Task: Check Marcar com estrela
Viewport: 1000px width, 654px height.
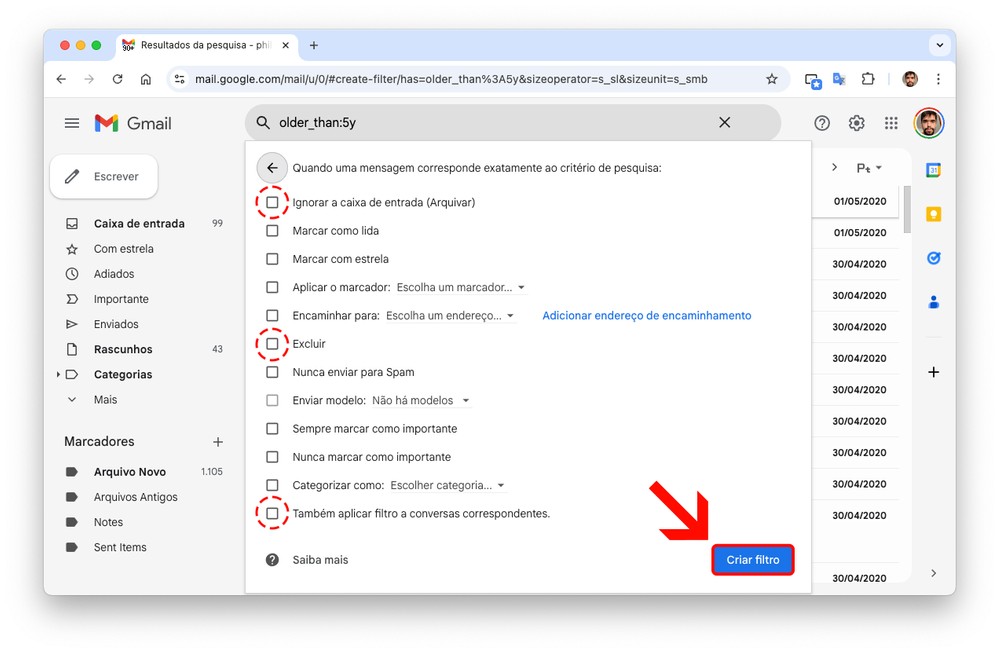Action: point(272,259)
